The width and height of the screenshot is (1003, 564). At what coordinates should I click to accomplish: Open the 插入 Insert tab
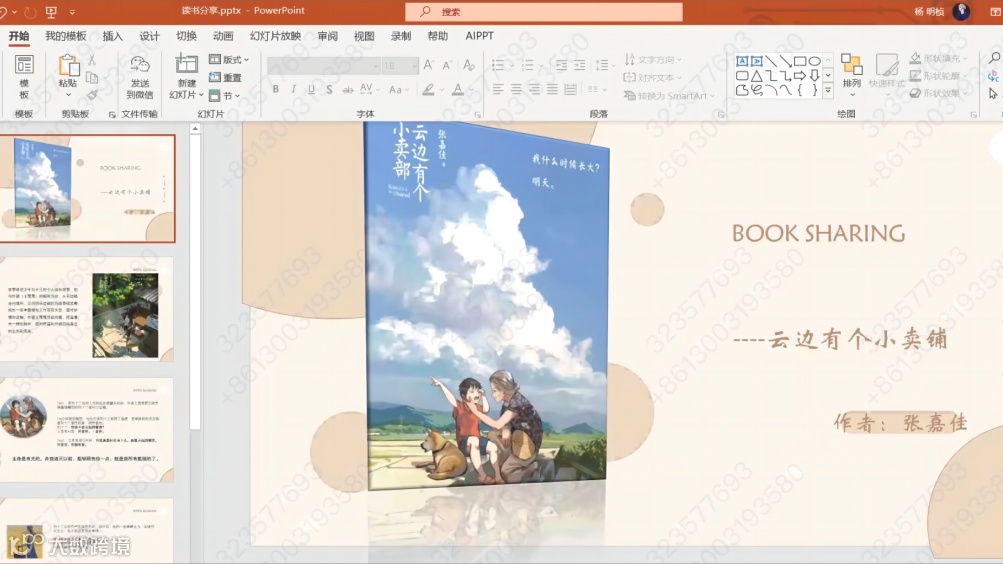pyautogui.click(x=113, y=36)
